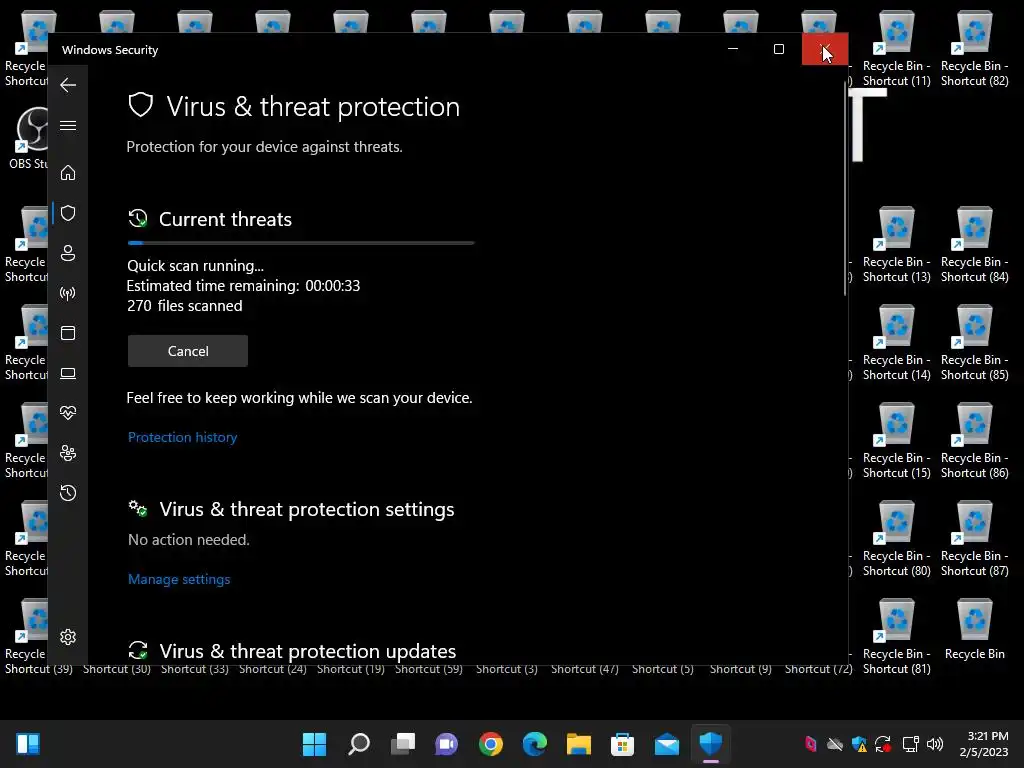The image size is (1024, 768).
Task: Open Microsoft Store from taskbar
Action: pyautogui.click(x=622, y=744)
